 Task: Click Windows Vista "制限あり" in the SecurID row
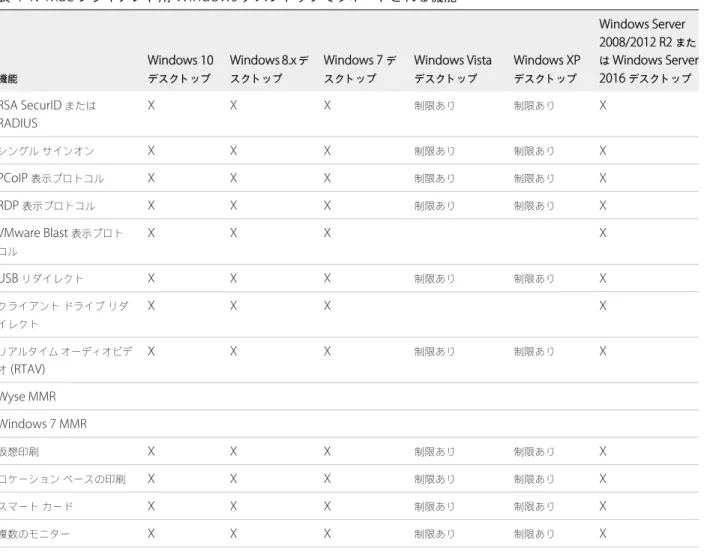[x=434, y=105]
